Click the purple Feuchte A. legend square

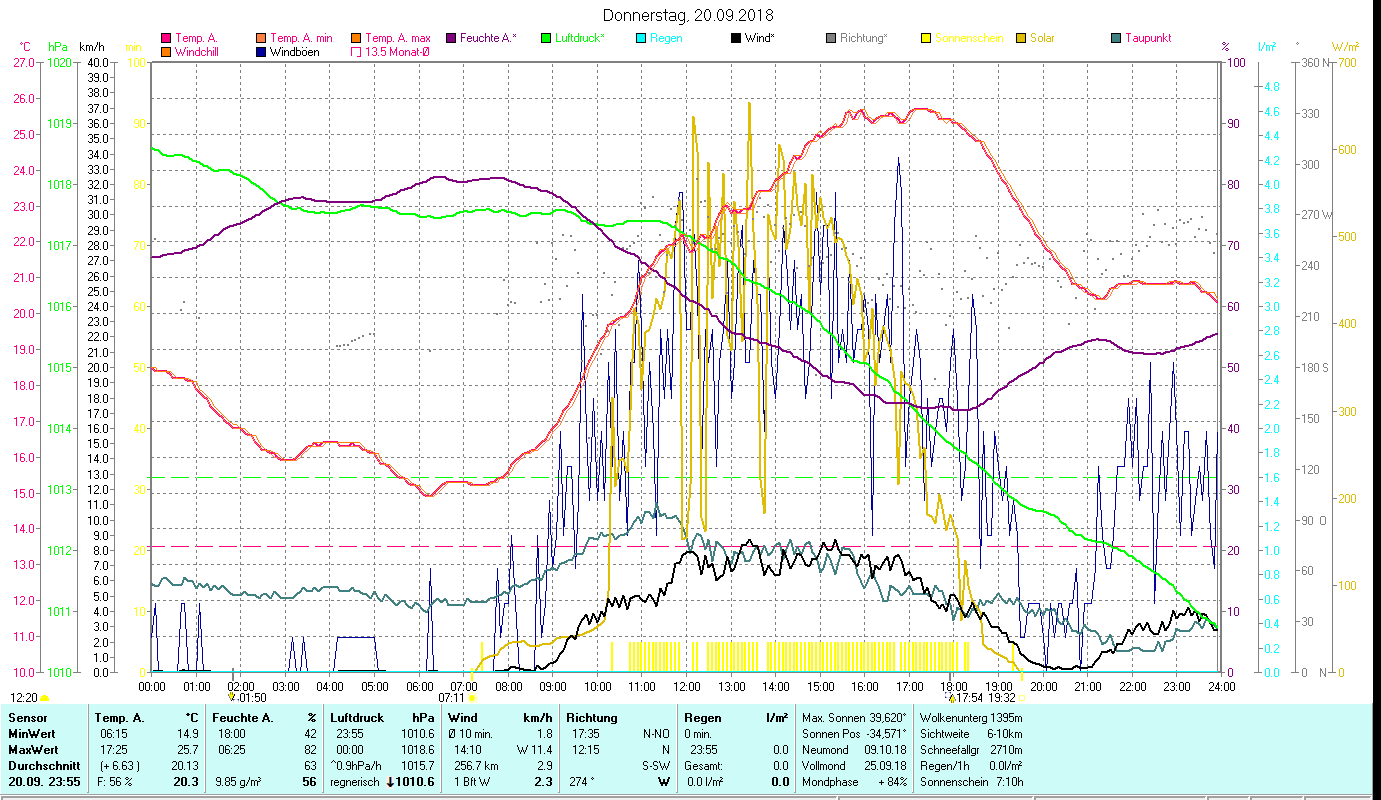click(451, 38)
